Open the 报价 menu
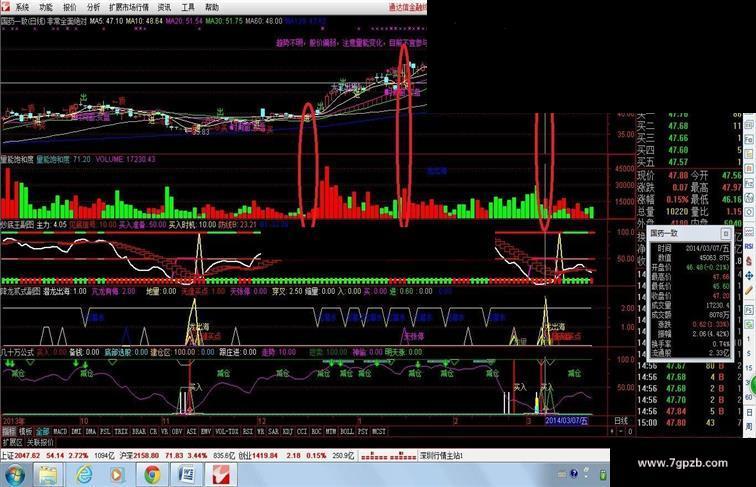 pyautogui.click(x=69, y=7)
